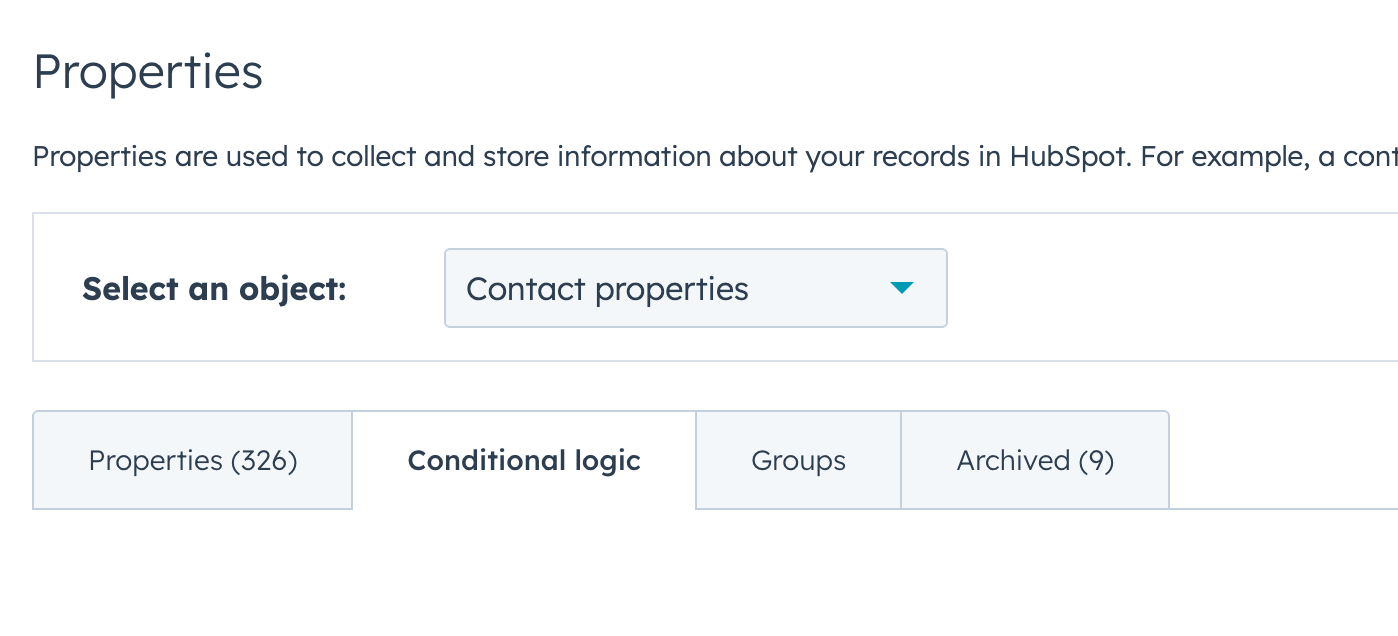Choose the Conditional logic section
The image size is (1398, 636).
(524, 460)
